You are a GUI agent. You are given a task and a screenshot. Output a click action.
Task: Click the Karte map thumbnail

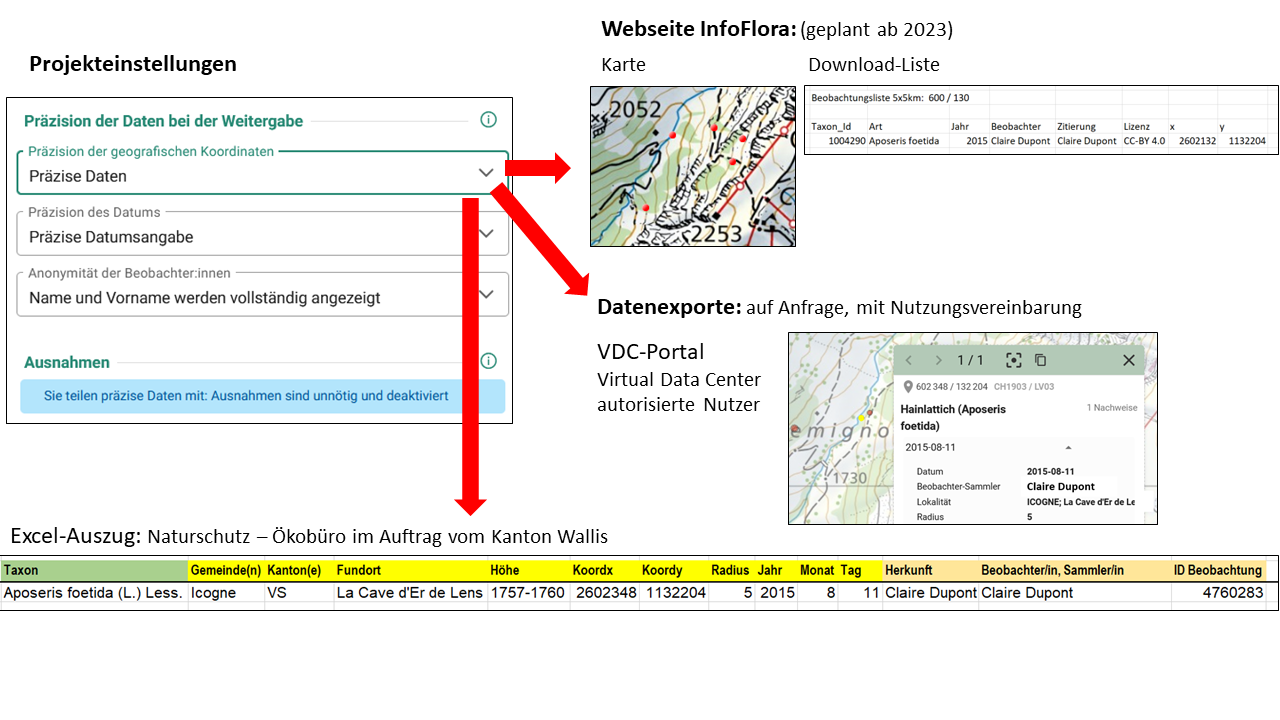[x=692, y=166]
